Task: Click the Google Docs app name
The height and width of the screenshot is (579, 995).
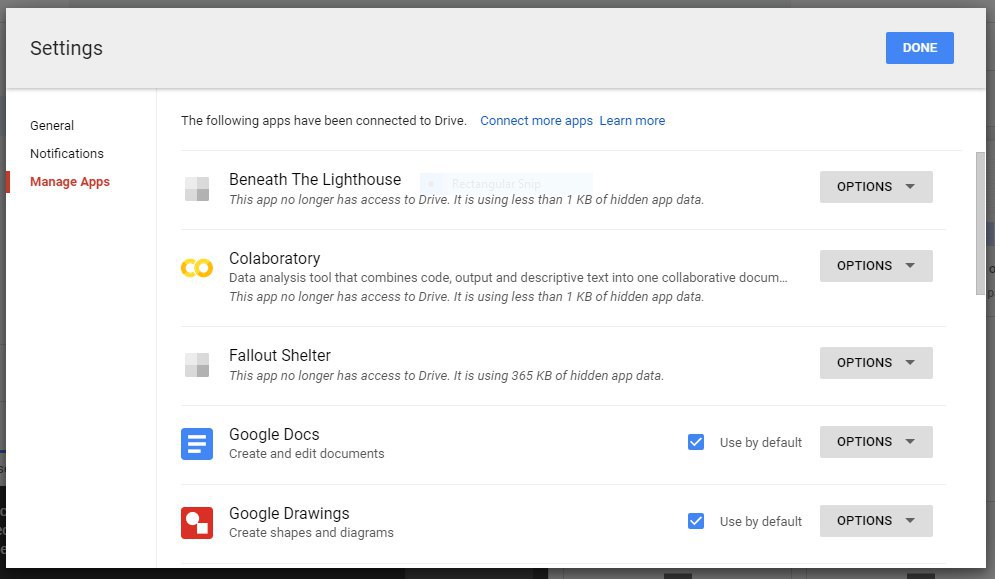Action: pos(274,435)
